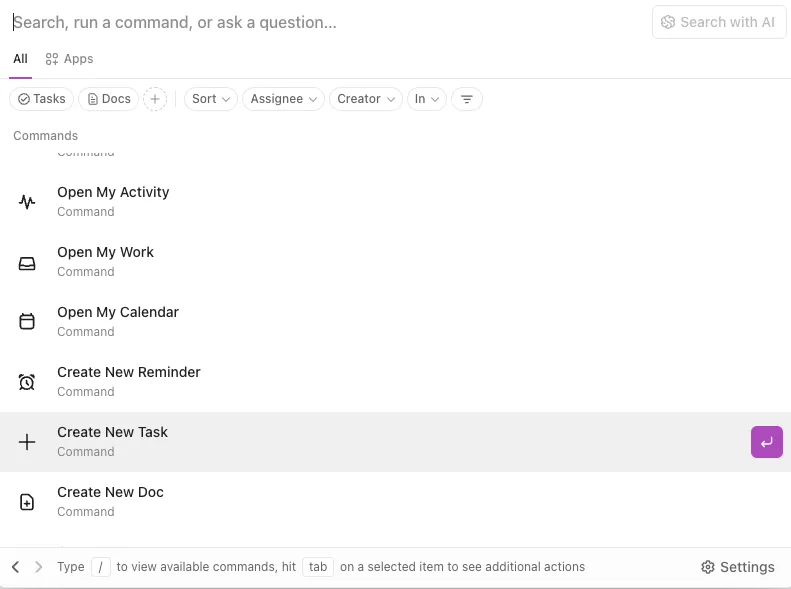Expand the In location dropdown
Viewport: 791px width, 589px height.
[427, 99]
